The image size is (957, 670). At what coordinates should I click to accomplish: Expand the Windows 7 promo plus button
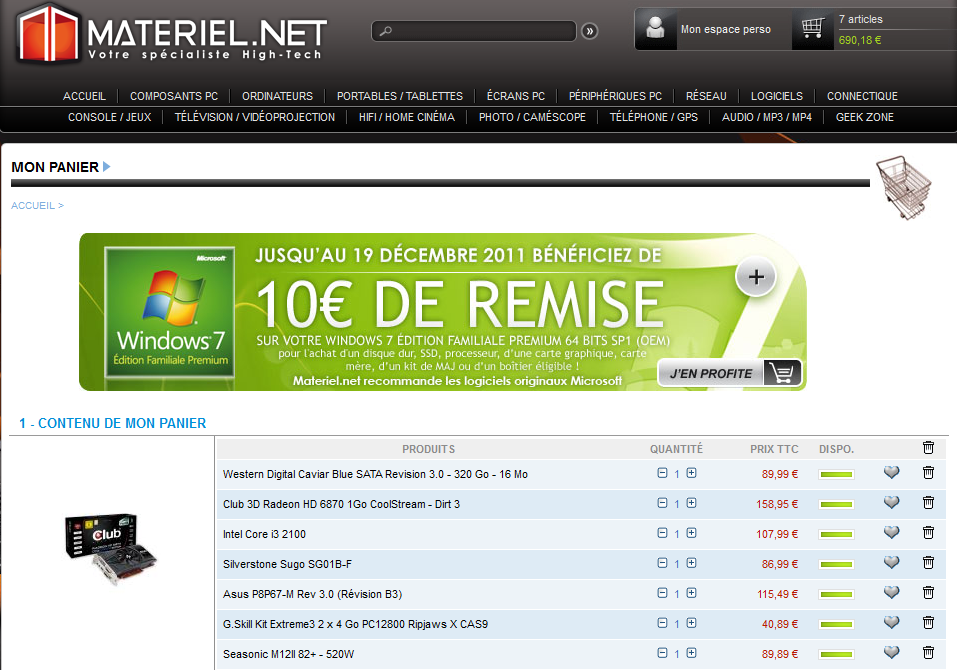point(756,278)
